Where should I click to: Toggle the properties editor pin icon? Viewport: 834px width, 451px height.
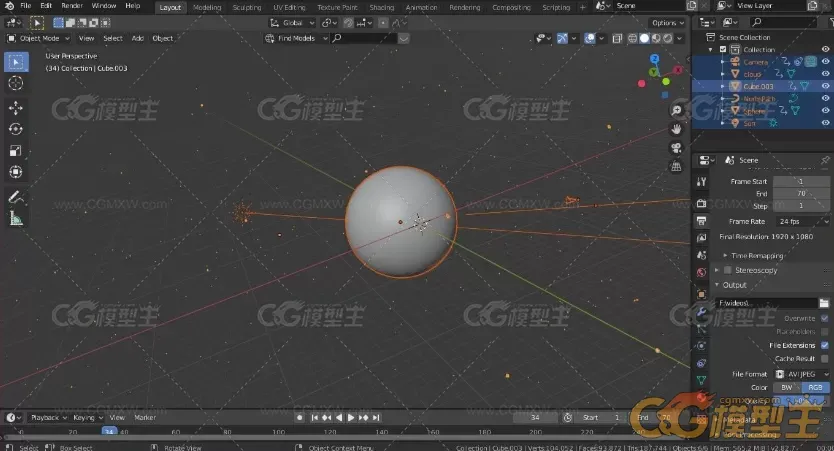pyautogui.click(x=825, y=160)
